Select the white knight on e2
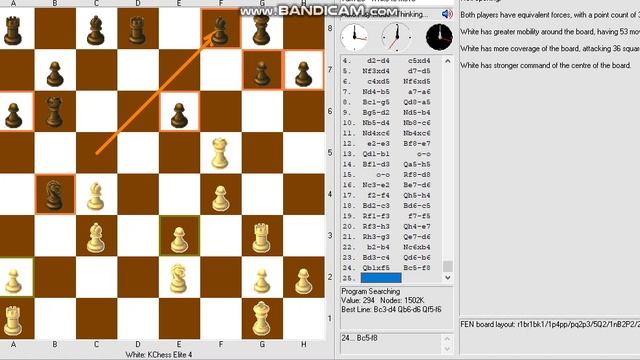The height and width of the screenshot is (360, 640). coord(178,278)
